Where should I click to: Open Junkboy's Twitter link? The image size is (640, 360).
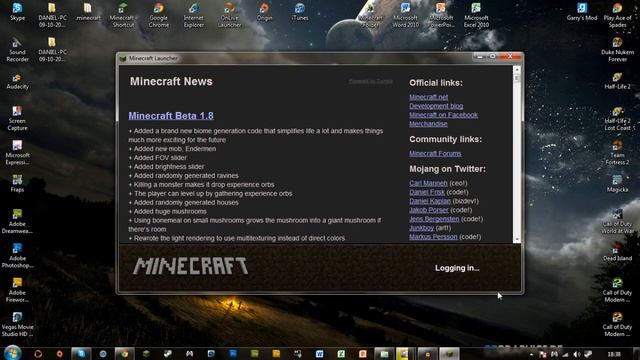(422, 228)
